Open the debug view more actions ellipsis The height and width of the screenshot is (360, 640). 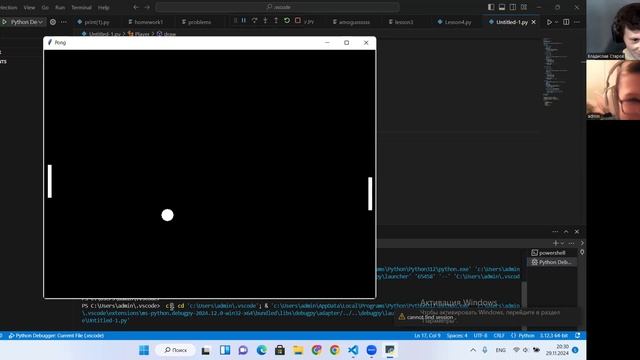64,22
